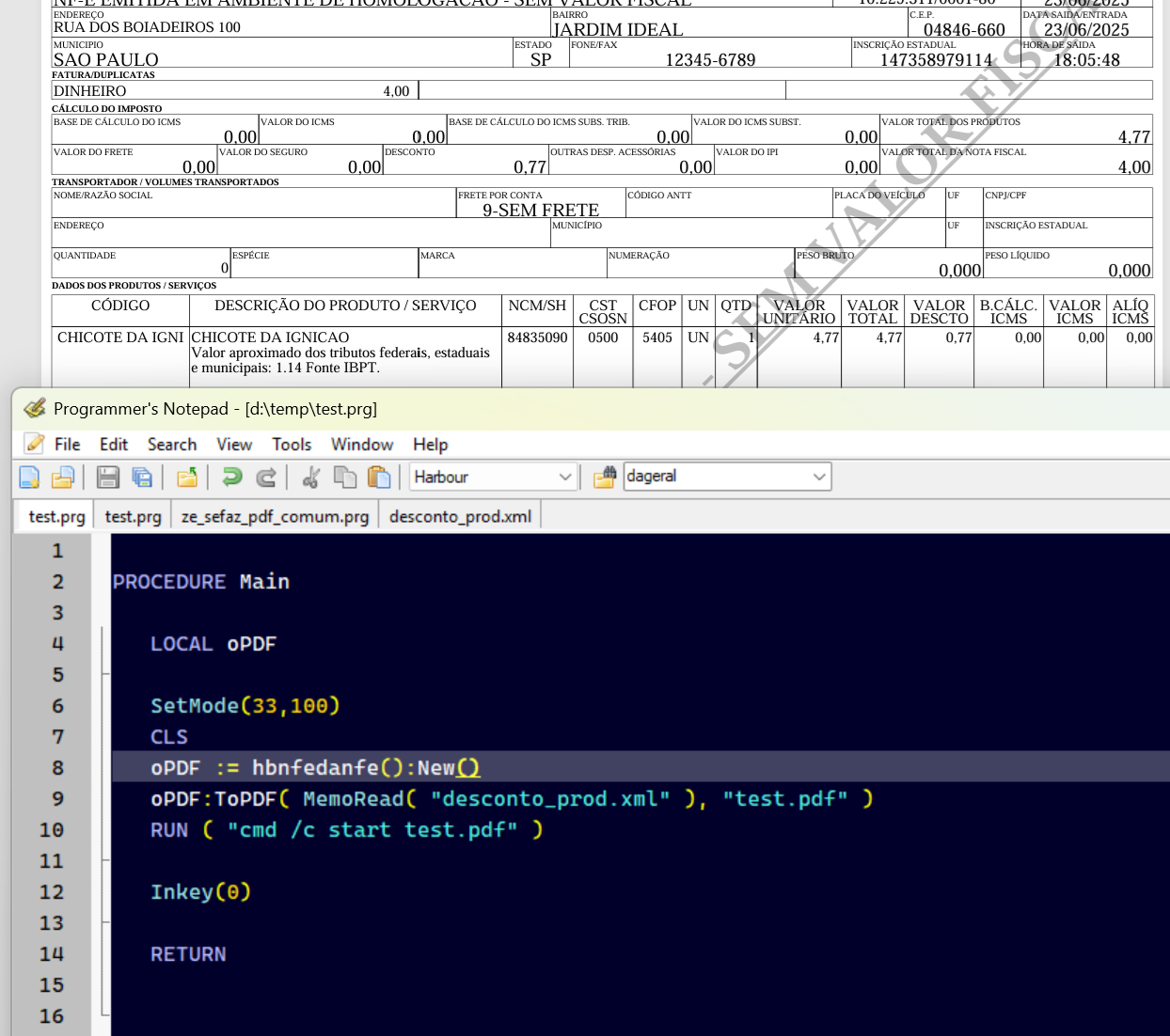Collapse the code fold at line 5
Image resolution: width=1170 pixels, height=1036 pixels.
pos(104,674)
